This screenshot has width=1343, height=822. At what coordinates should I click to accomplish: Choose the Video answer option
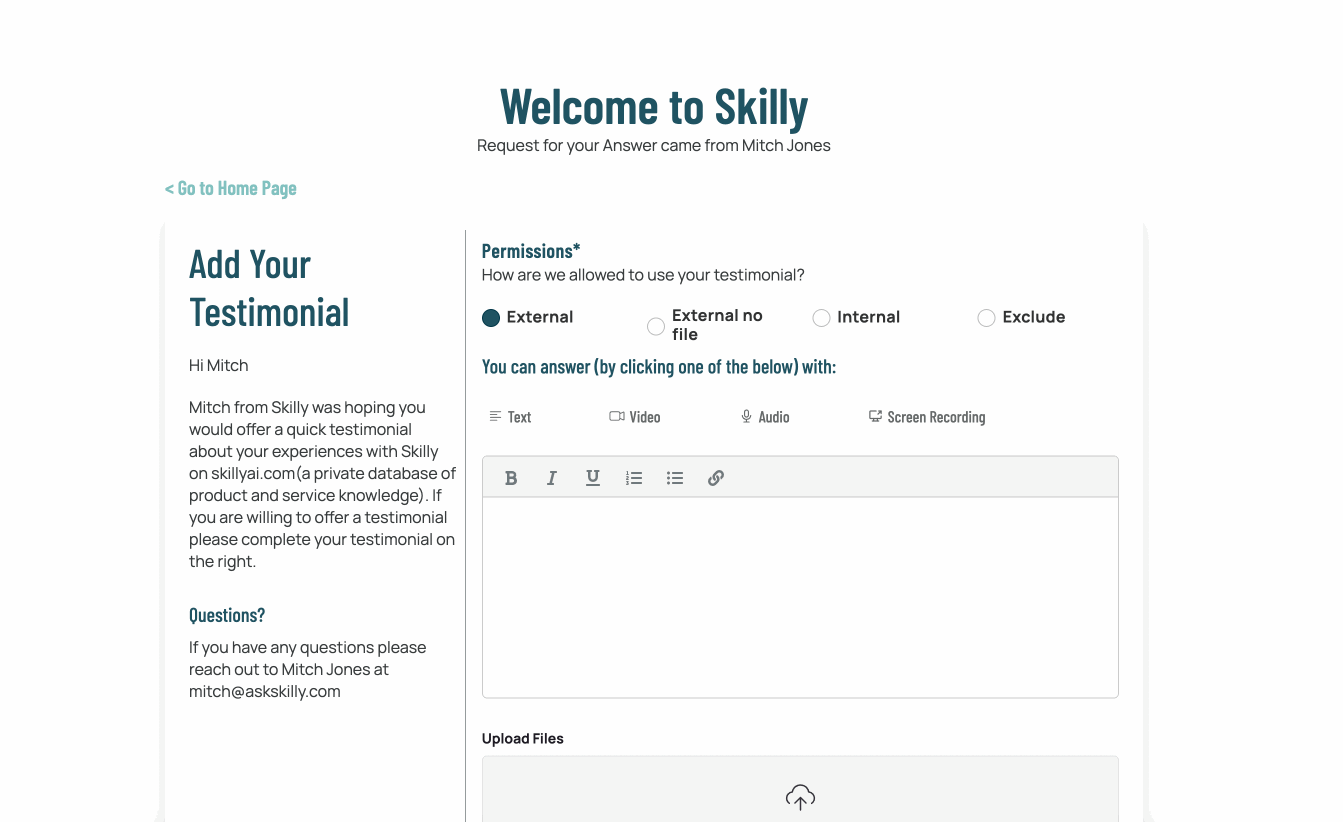[x=635, y=417]
